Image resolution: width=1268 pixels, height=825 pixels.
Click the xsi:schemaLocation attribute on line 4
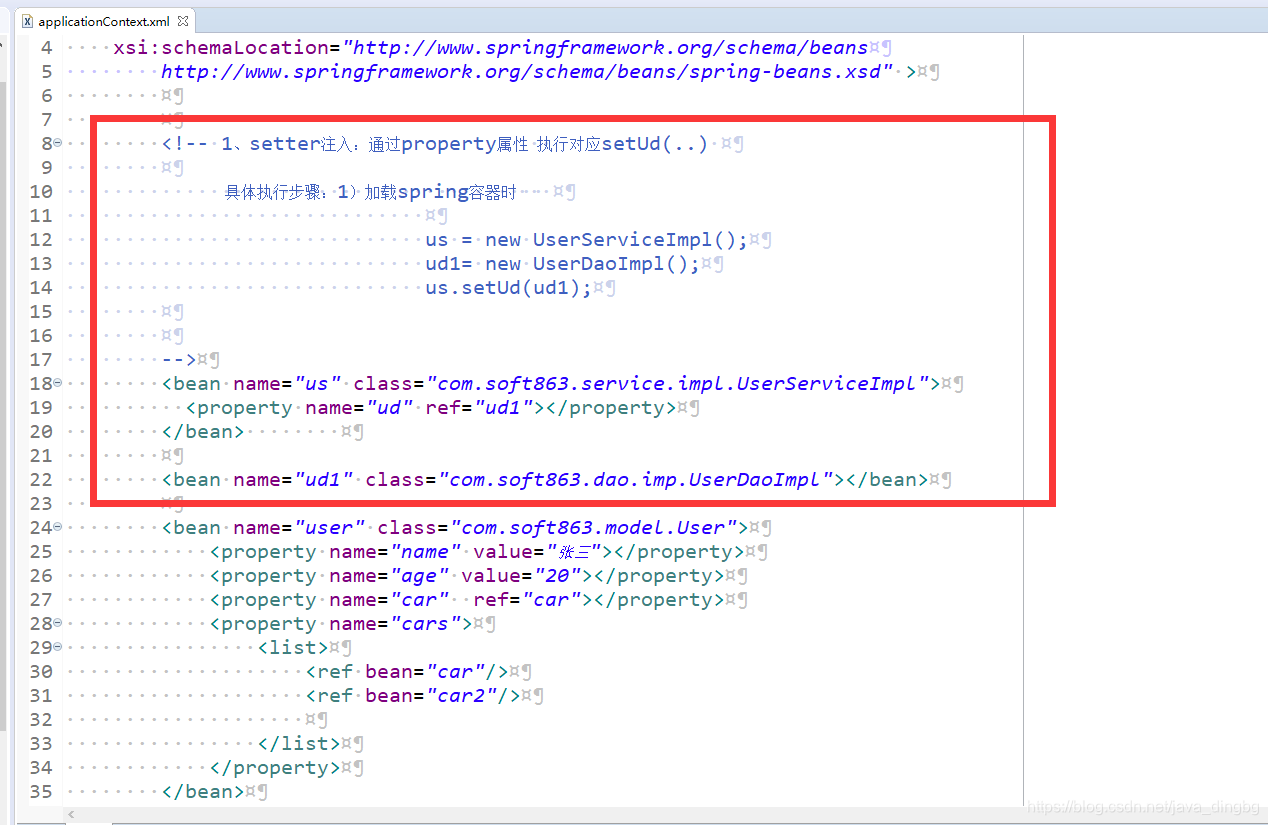pyautogui.click(x=221, y=47)
